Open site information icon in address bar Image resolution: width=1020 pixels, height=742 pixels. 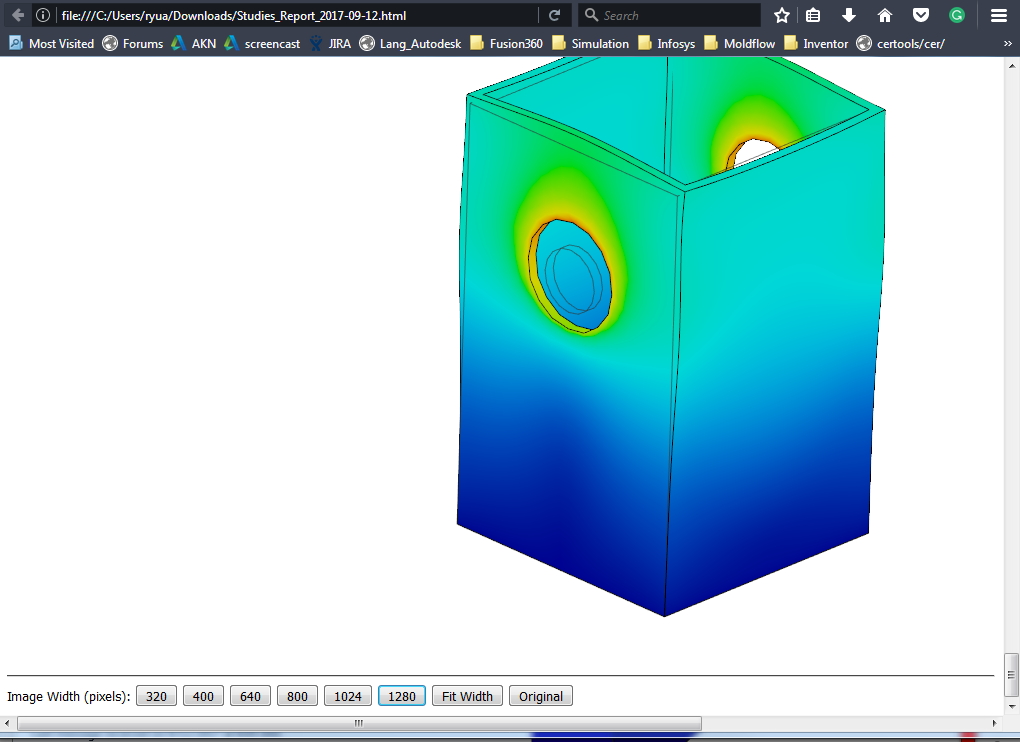pyautogui.click(x=43, y=15)
